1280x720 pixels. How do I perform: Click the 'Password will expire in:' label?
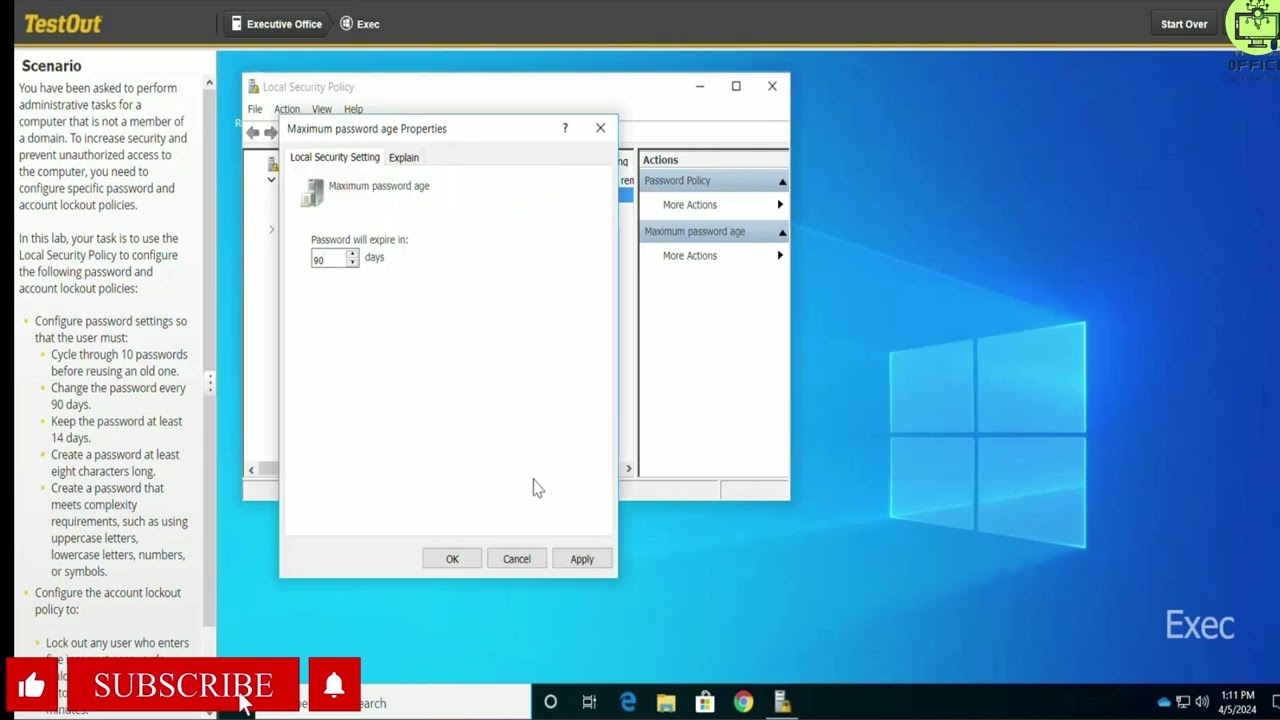pyautogui.click(x=359, y=240)
